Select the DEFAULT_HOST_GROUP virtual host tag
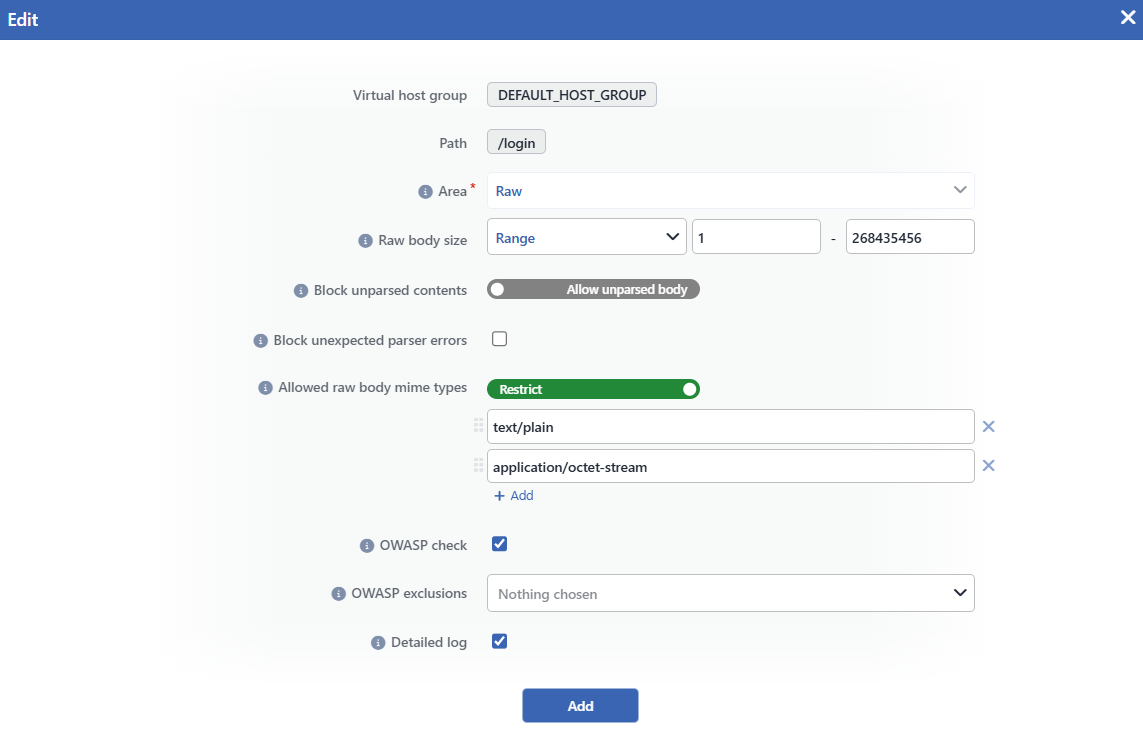 [x=572, y=95]
